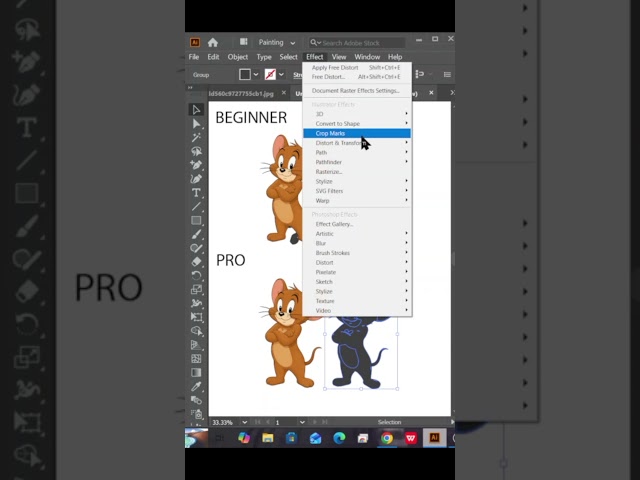Expand the 3D effect submenu
This screenshot has width=640, height=480.
tap(357, 114)
